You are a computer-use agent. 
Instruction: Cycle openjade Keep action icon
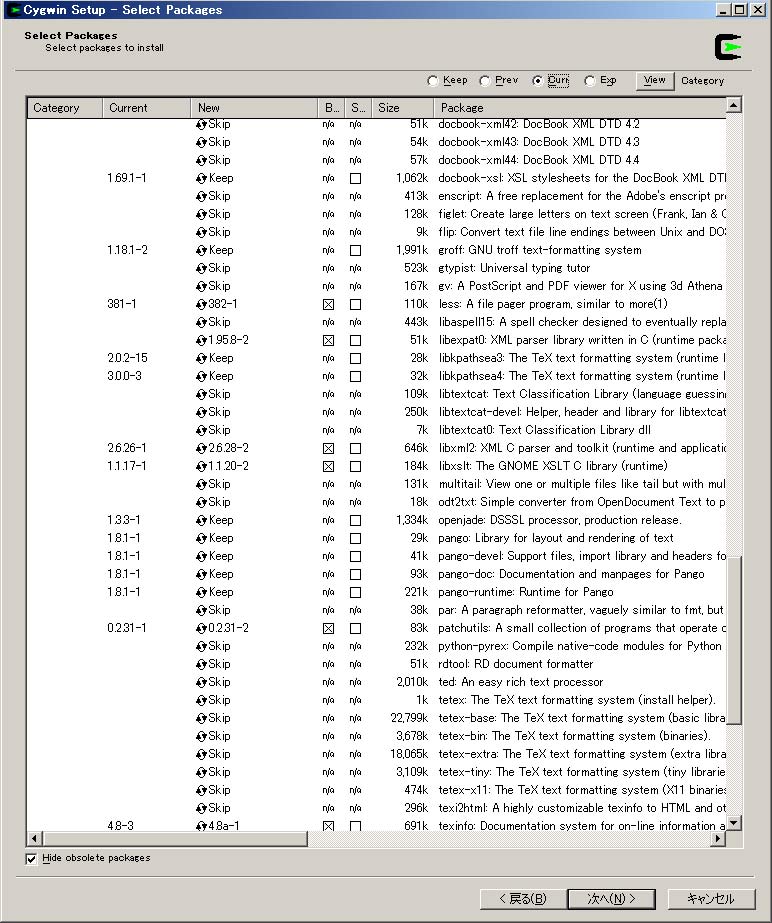pyautogui.click(x=201, y=520)
